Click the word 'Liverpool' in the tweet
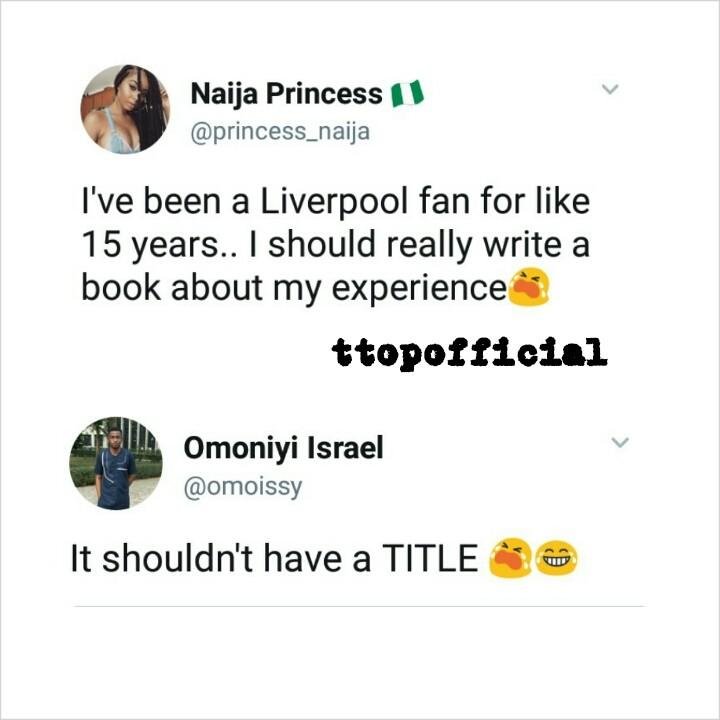The height and width of the screenshot is (720, 720). click(x=334, y=202)
